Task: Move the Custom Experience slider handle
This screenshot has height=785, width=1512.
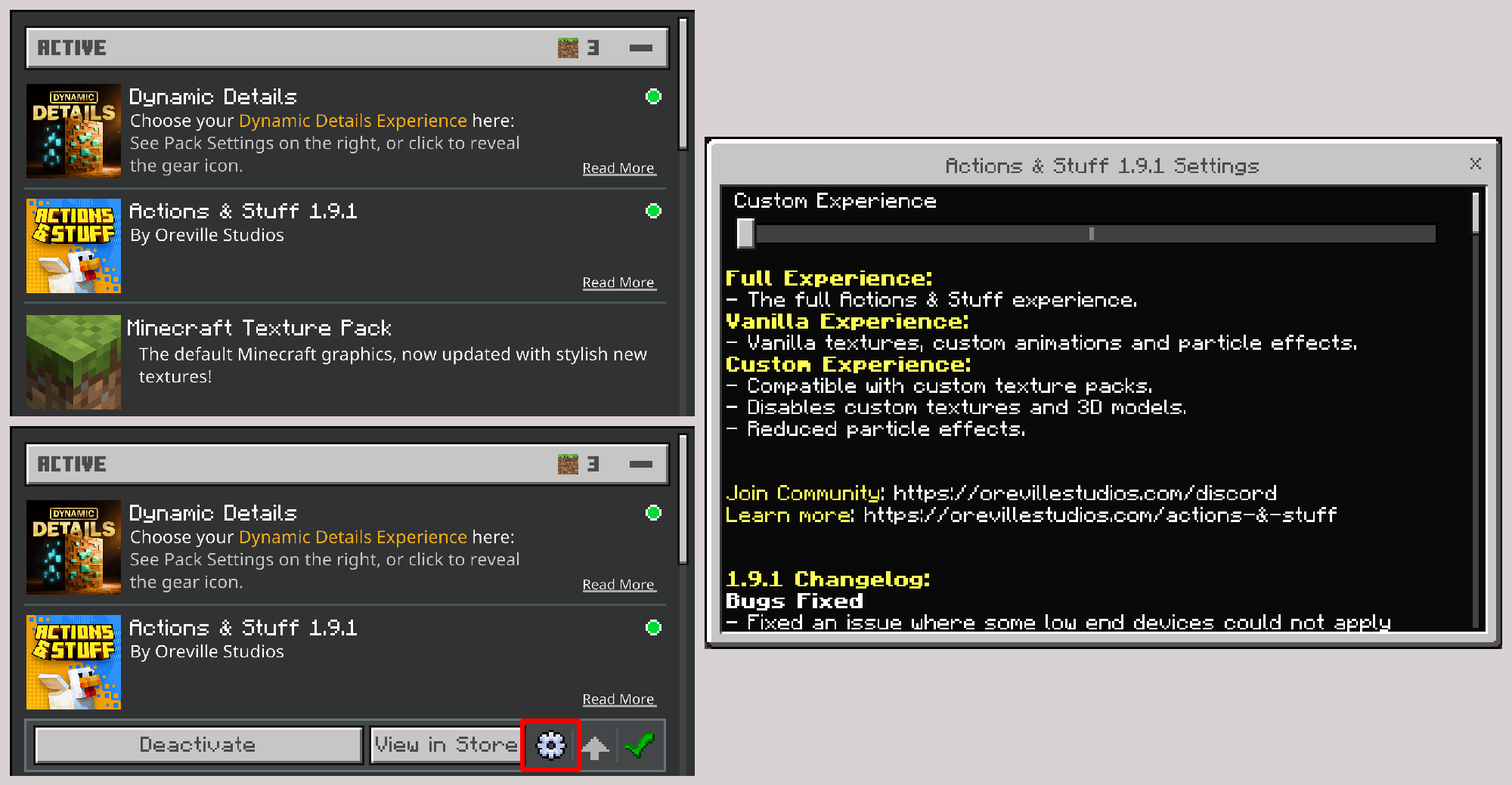Action: pos(745,234)
